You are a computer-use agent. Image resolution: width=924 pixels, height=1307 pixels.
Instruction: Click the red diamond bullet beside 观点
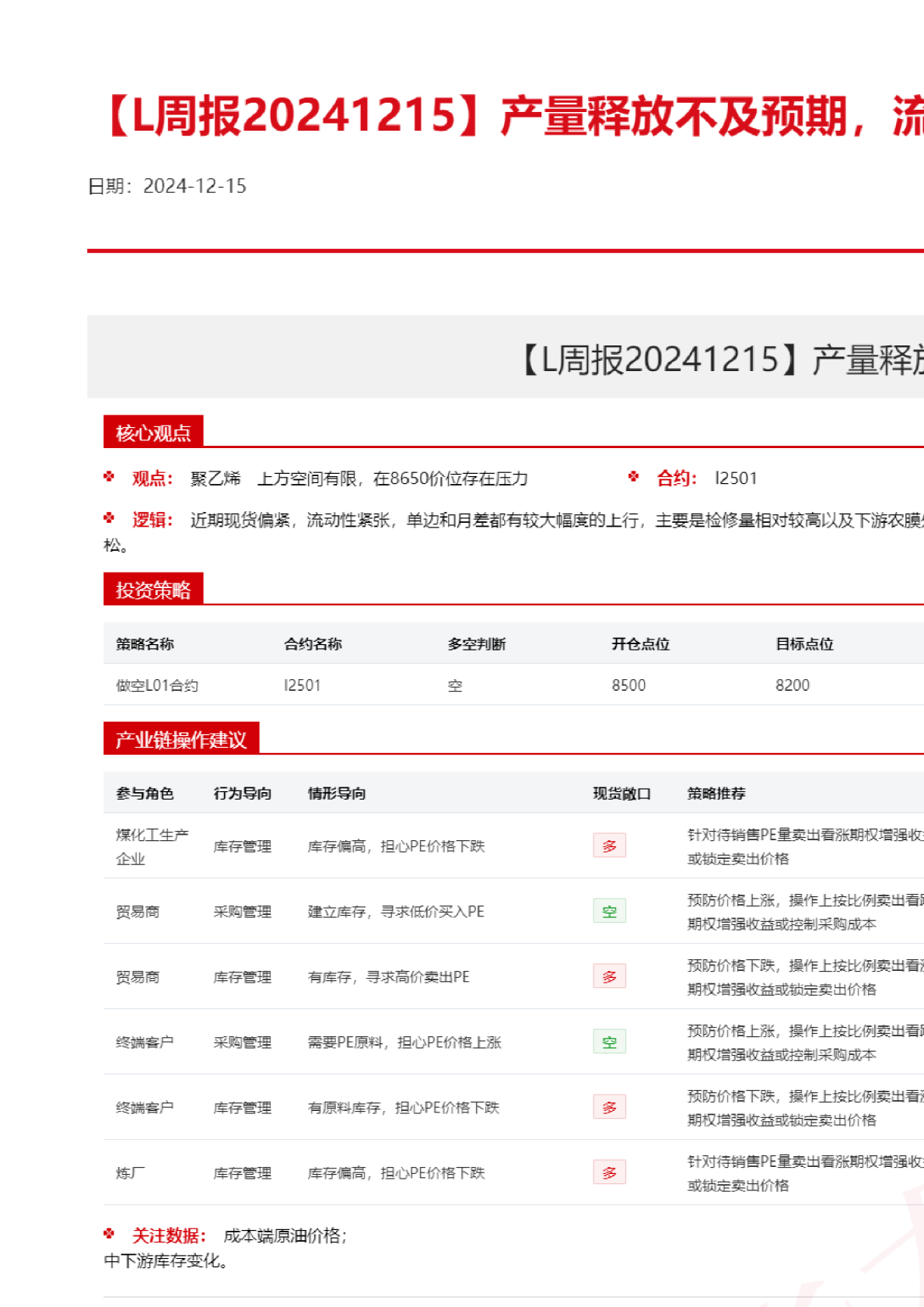click(109, 477)
